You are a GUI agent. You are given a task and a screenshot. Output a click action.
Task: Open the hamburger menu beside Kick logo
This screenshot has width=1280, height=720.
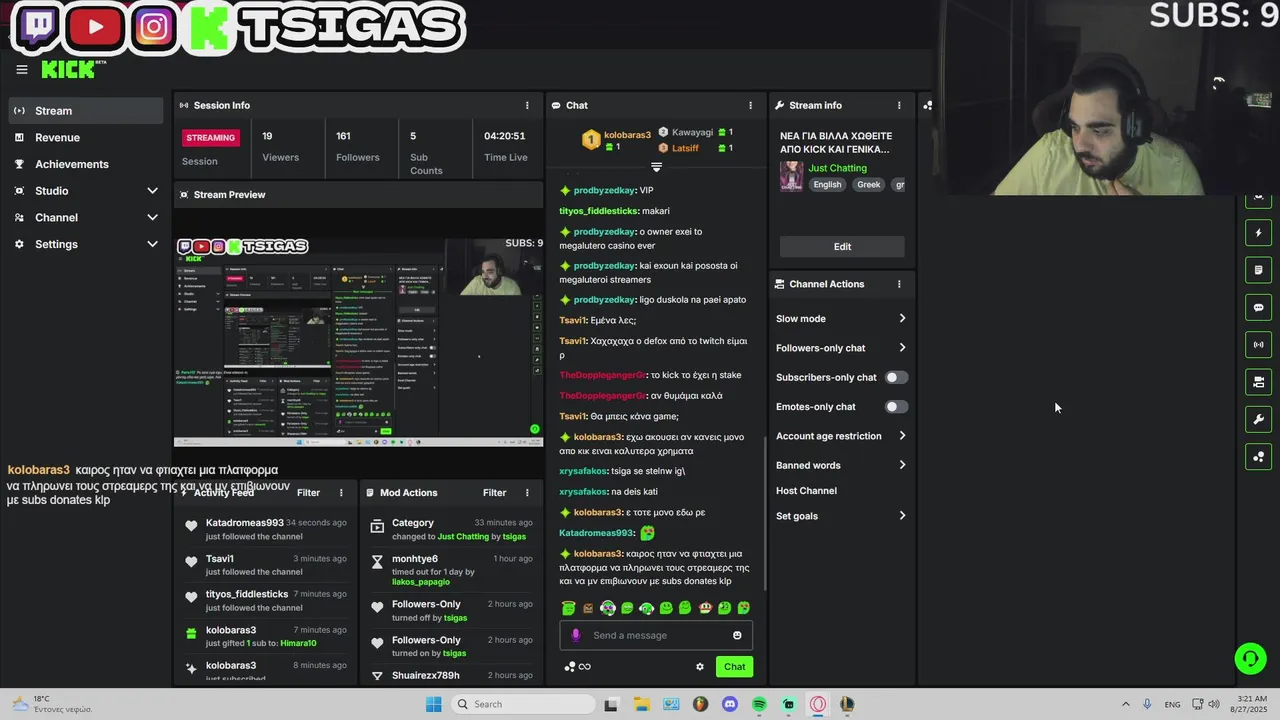pos(21,69)
